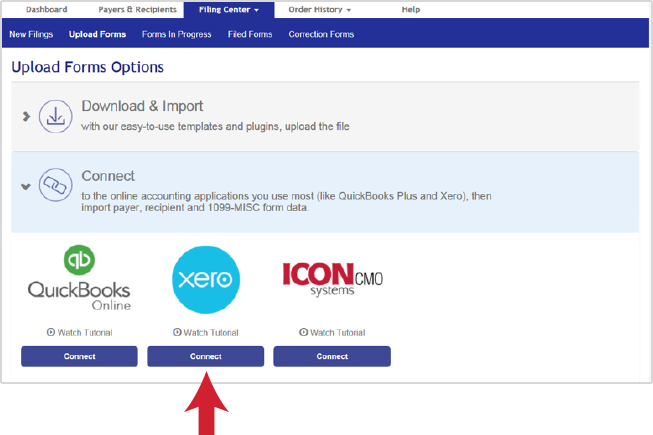653x435 pixels.
Task: Collapse the Connect section chevron
Action: click(x=26, y=186)
